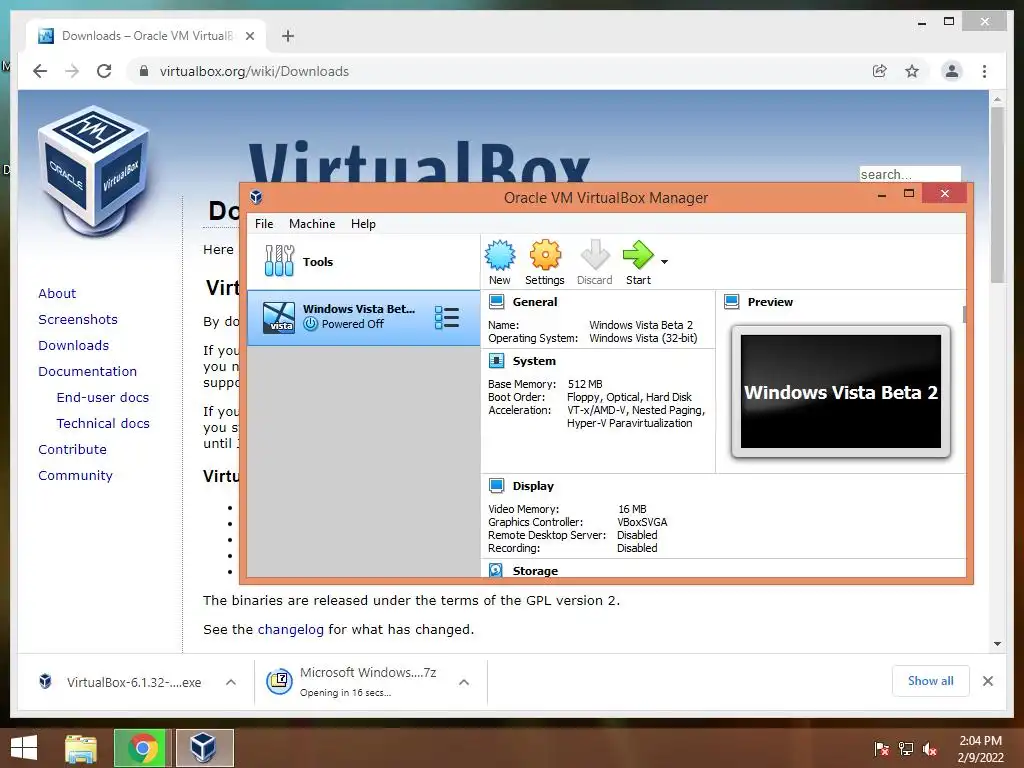
Task: Open File Explorer from the taskbar
Action: coord(81,748)
